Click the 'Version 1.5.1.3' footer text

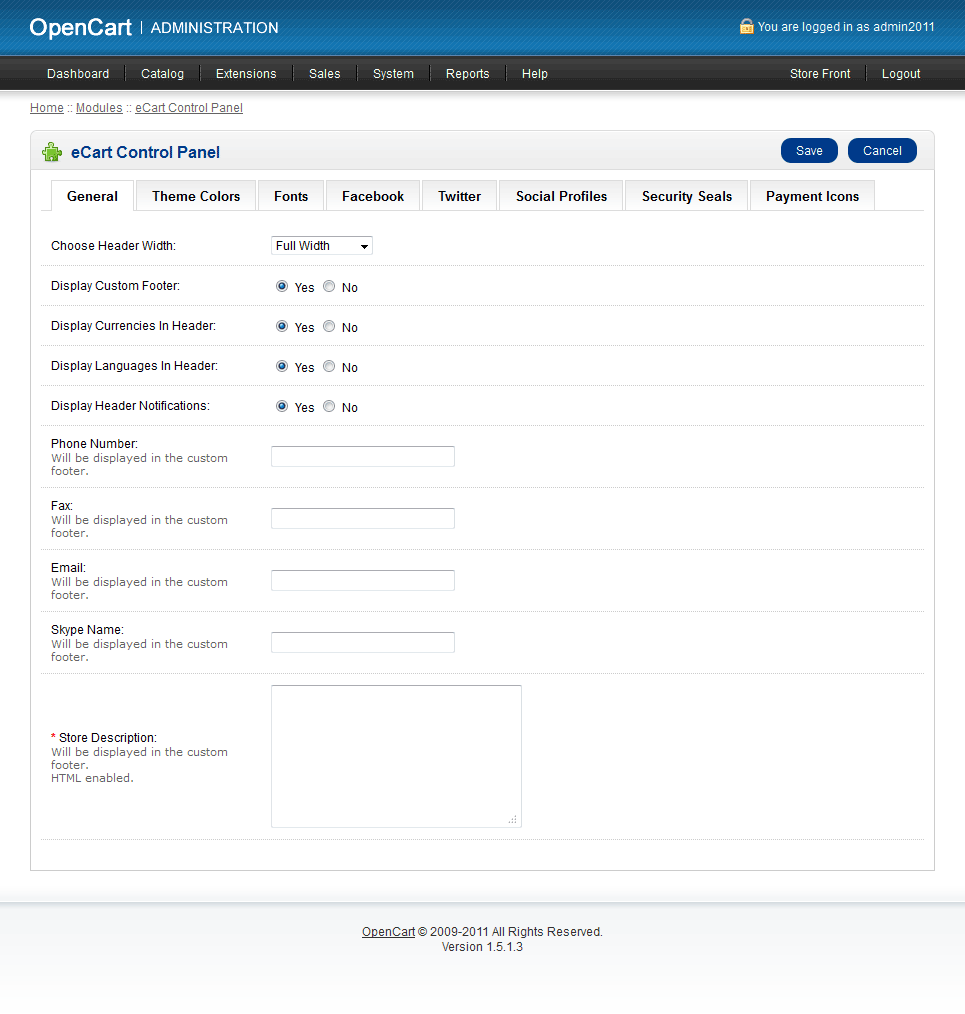(482, 947)
